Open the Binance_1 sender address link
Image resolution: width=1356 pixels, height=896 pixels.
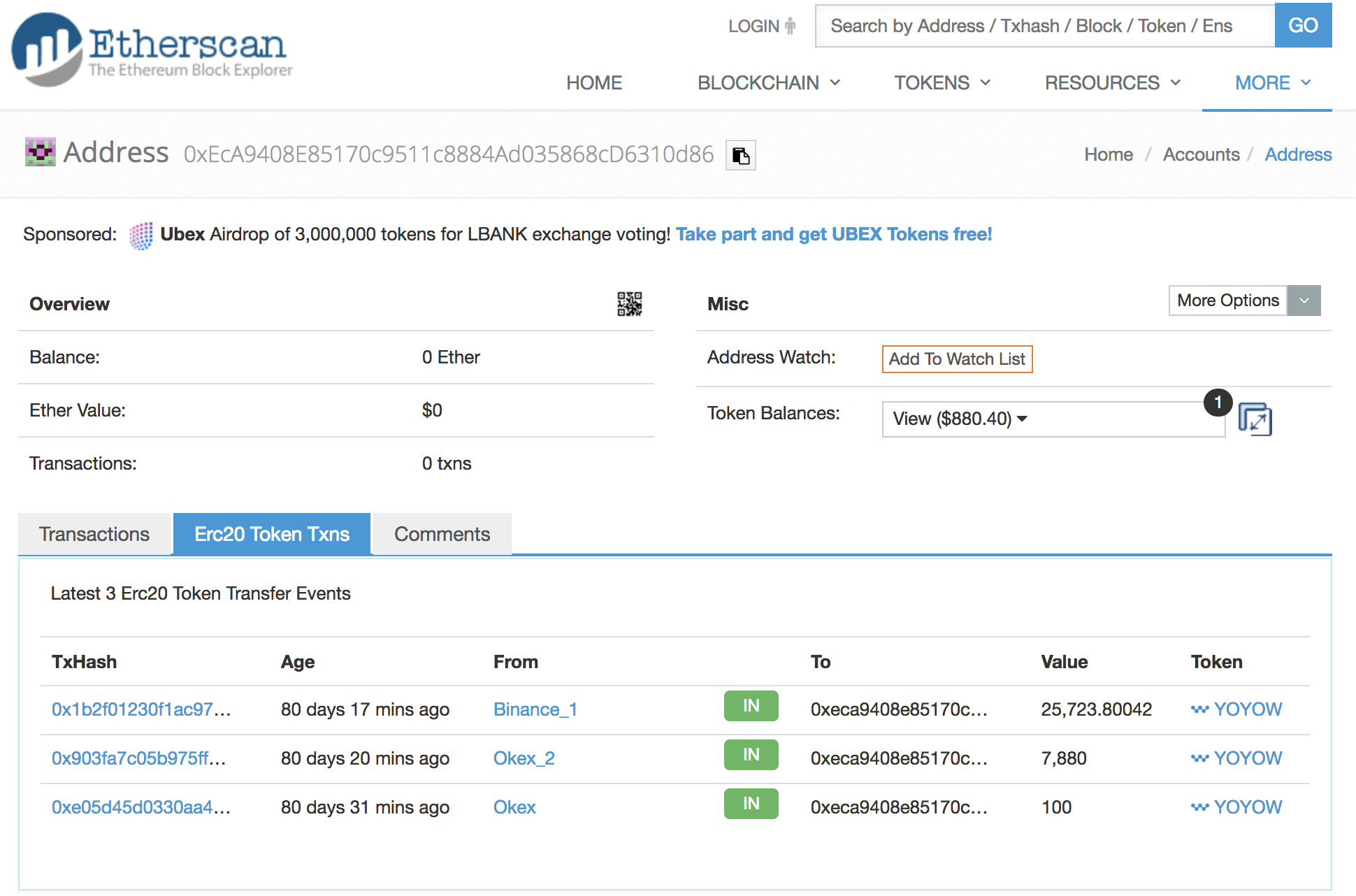tap(535, 709)
